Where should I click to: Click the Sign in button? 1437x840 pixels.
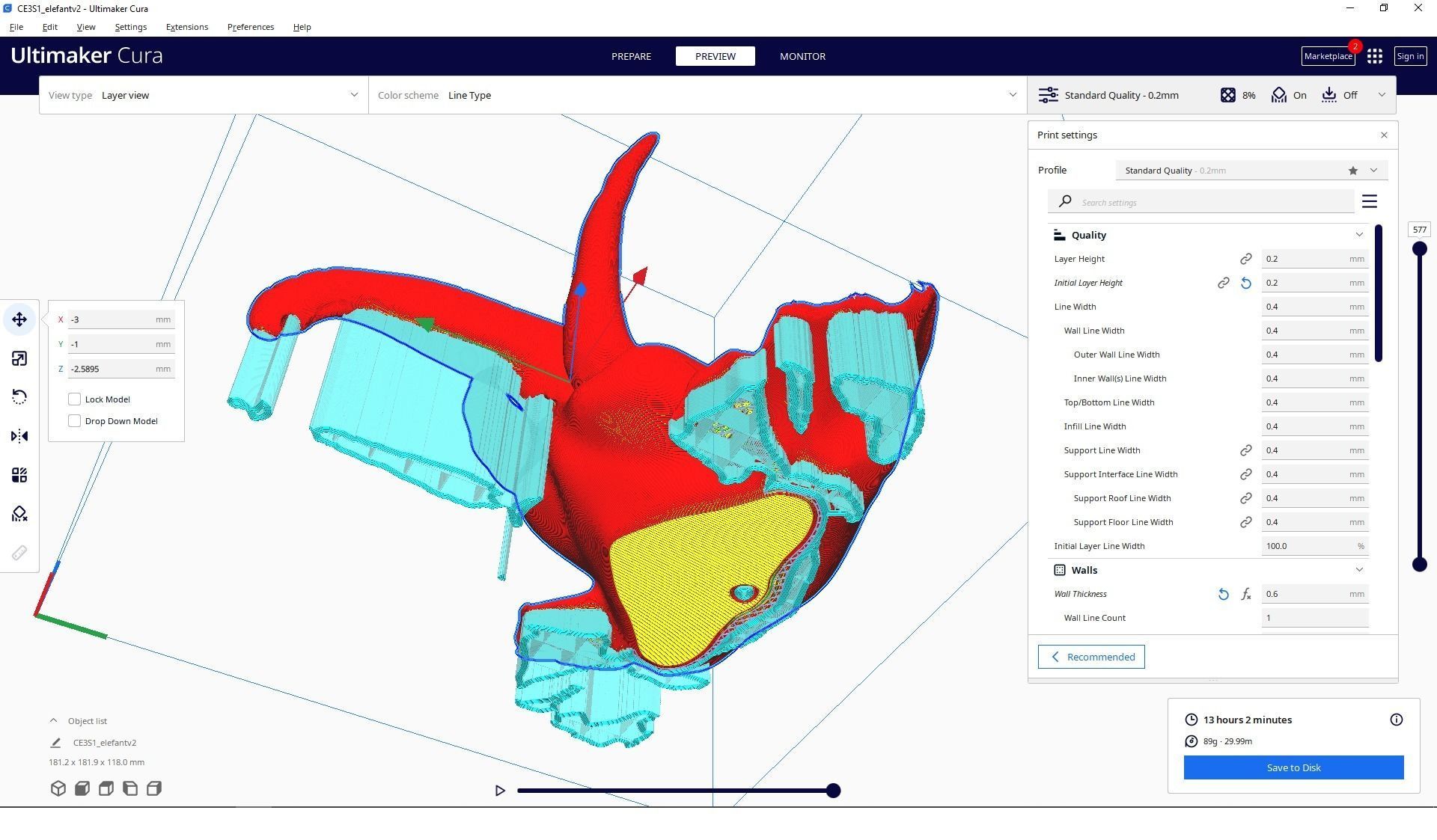coord(1410,56)
